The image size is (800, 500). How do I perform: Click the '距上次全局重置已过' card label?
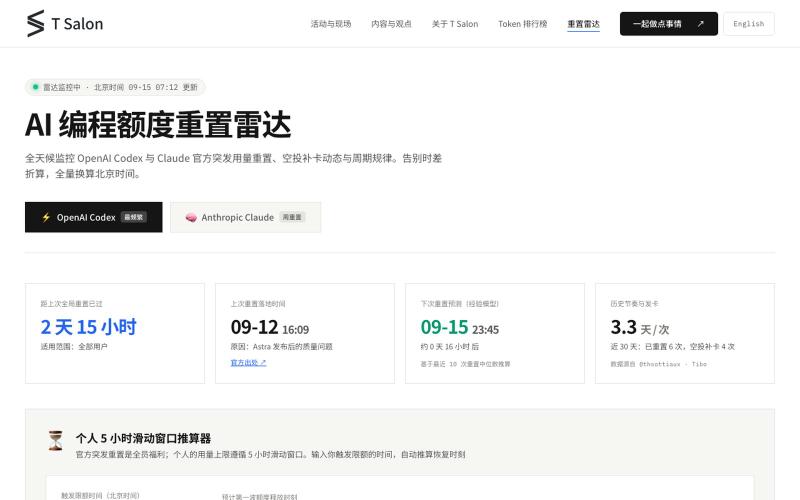click(x=71, y=304)
